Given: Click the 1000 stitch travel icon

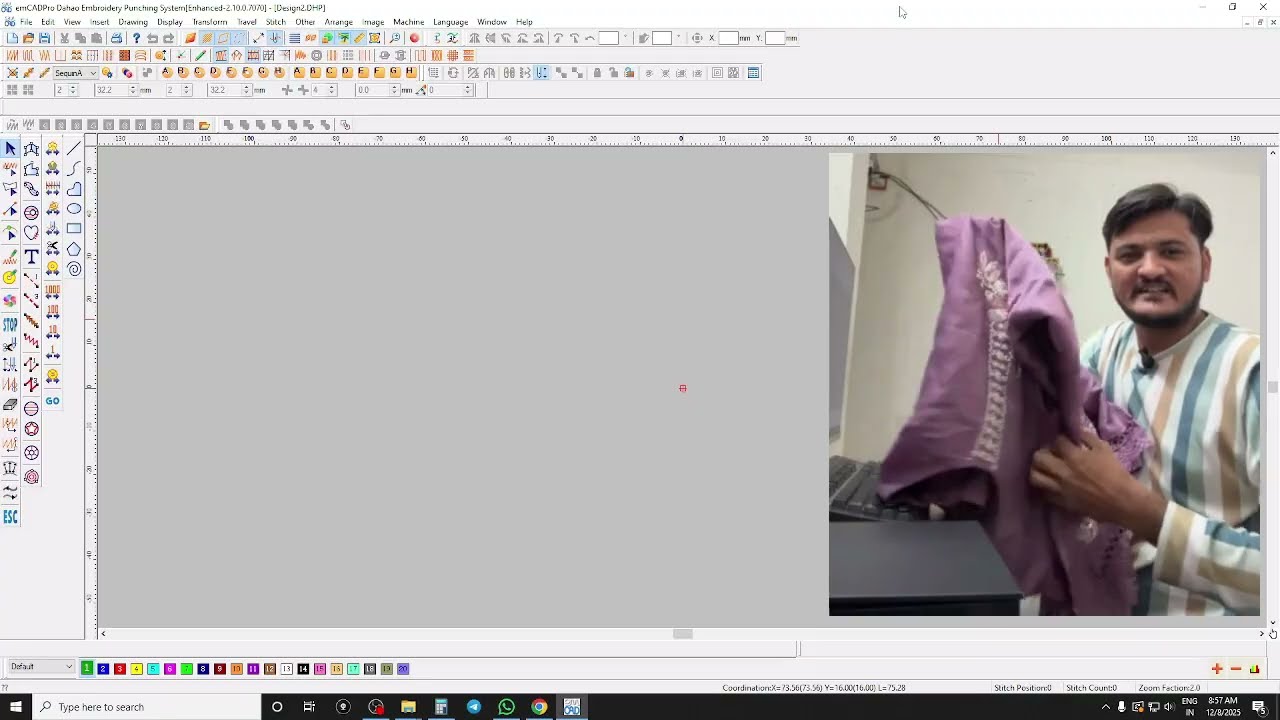Looking at the screenshot, I should tap(52, 292).
